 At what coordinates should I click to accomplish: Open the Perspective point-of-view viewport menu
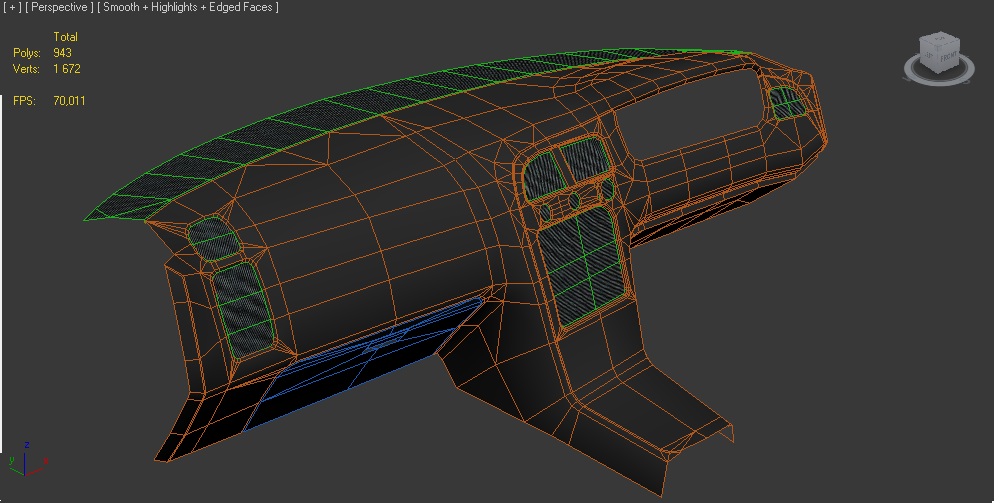pyautogui.click(x=60, y=8)
